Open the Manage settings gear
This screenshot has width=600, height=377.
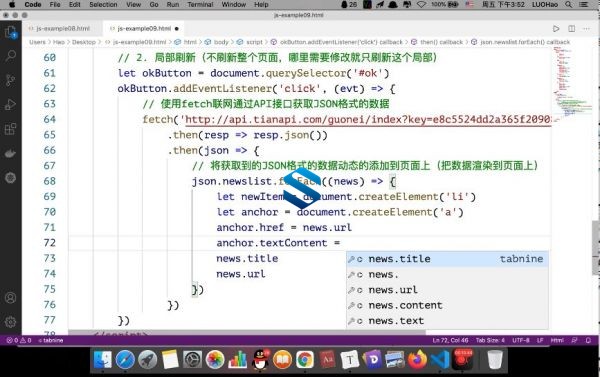pyautogui.click(x=10, y=322)
